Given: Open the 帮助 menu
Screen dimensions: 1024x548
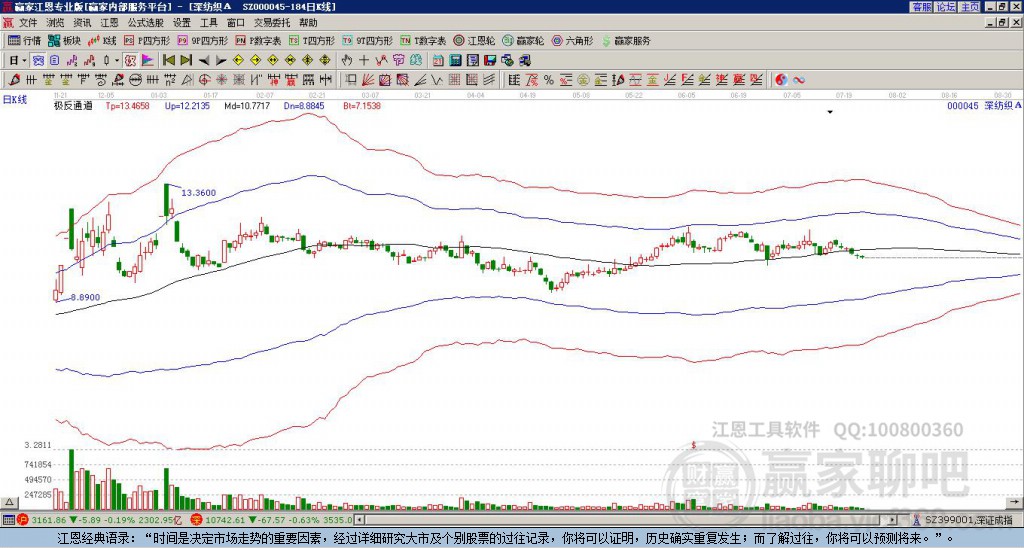Looking at the screenshot, I should 308,23.
